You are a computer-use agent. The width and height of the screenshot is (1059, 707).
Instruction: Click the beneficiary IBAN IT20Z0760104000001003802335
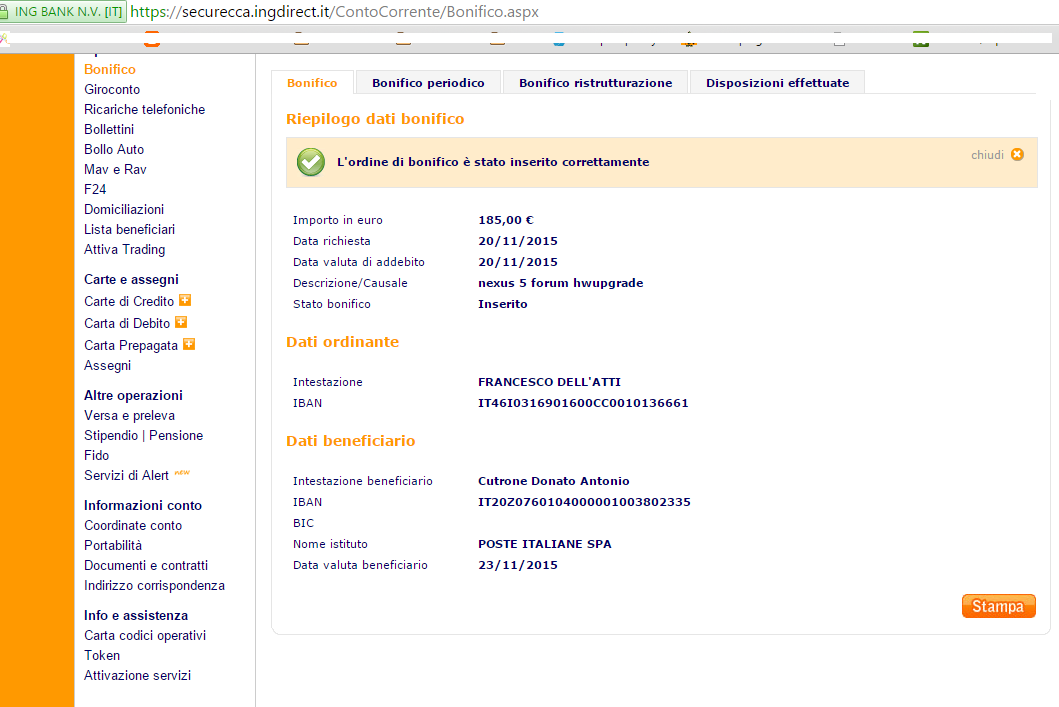(584, 502)
